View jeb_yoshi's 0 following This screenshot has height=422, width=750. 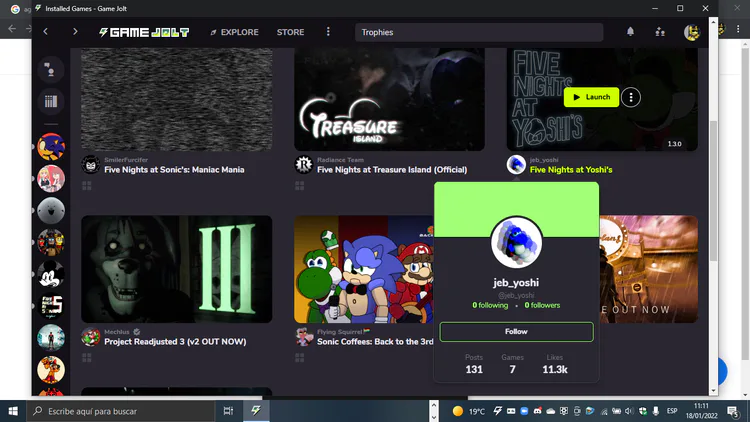tap(490, 305)
